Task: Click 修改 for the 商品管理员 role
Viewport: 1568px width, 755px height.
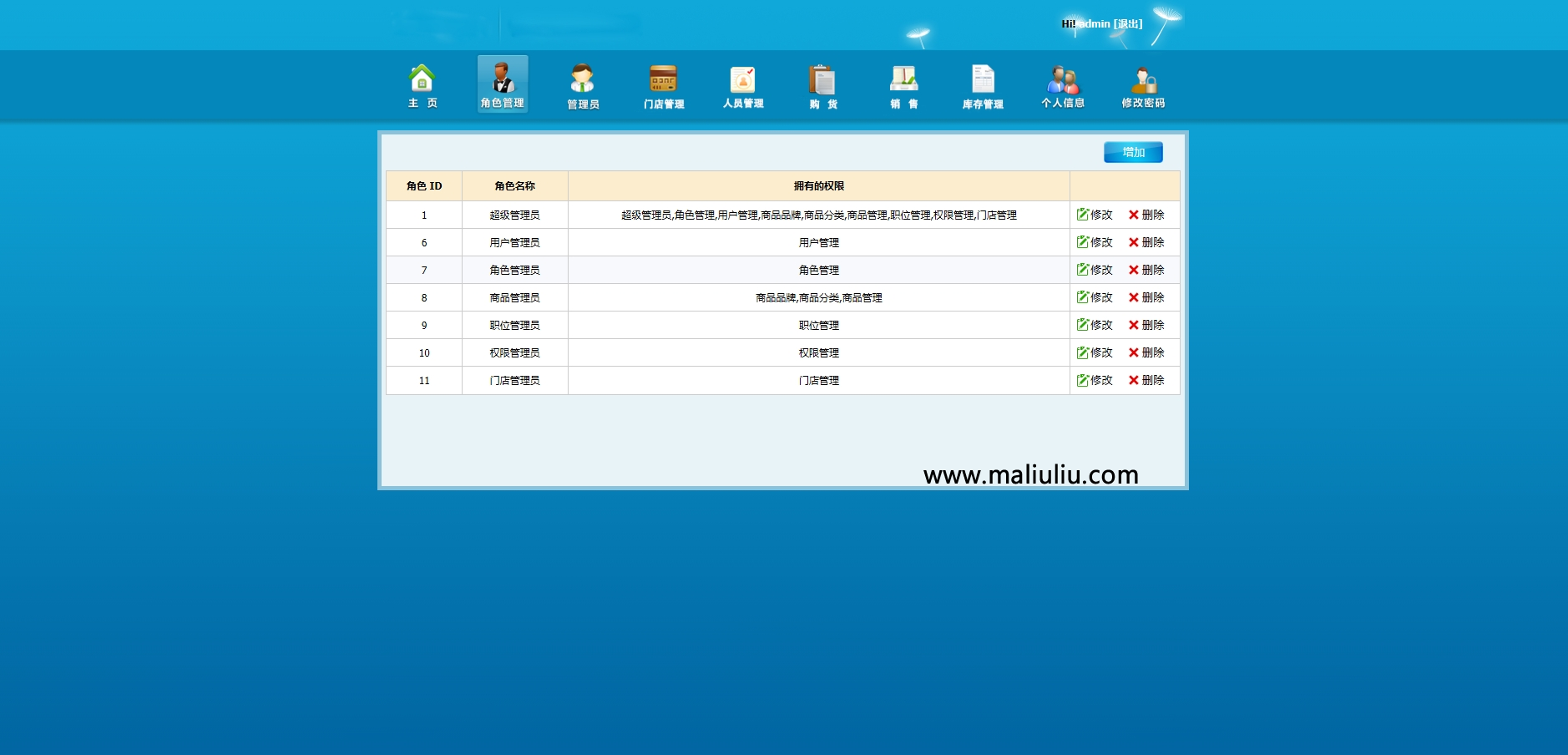Action: (x=1096, y=297)
